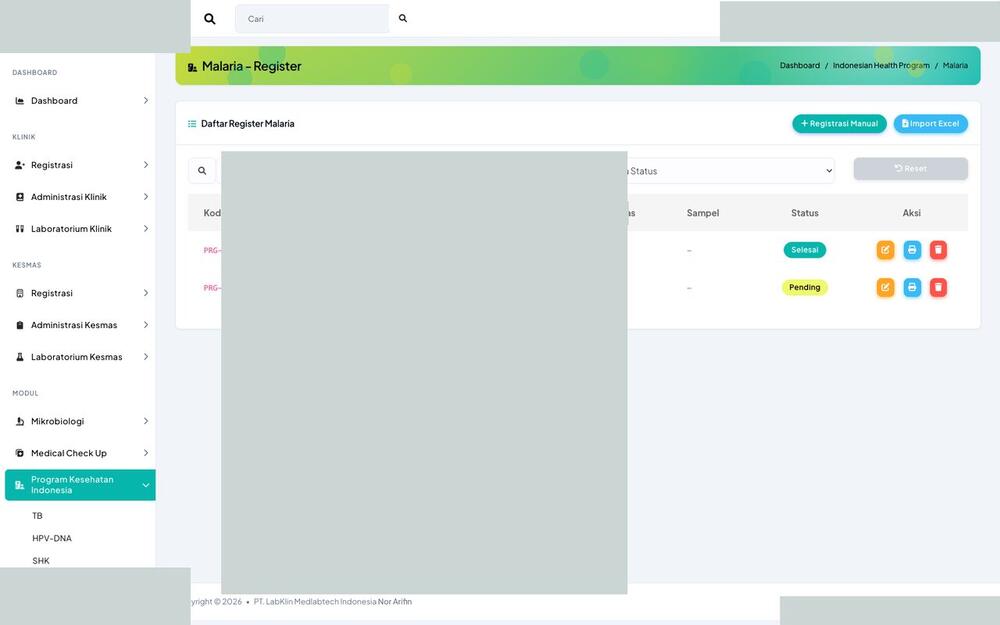Click the Malaria - Register title icon

tap(192, 67)
